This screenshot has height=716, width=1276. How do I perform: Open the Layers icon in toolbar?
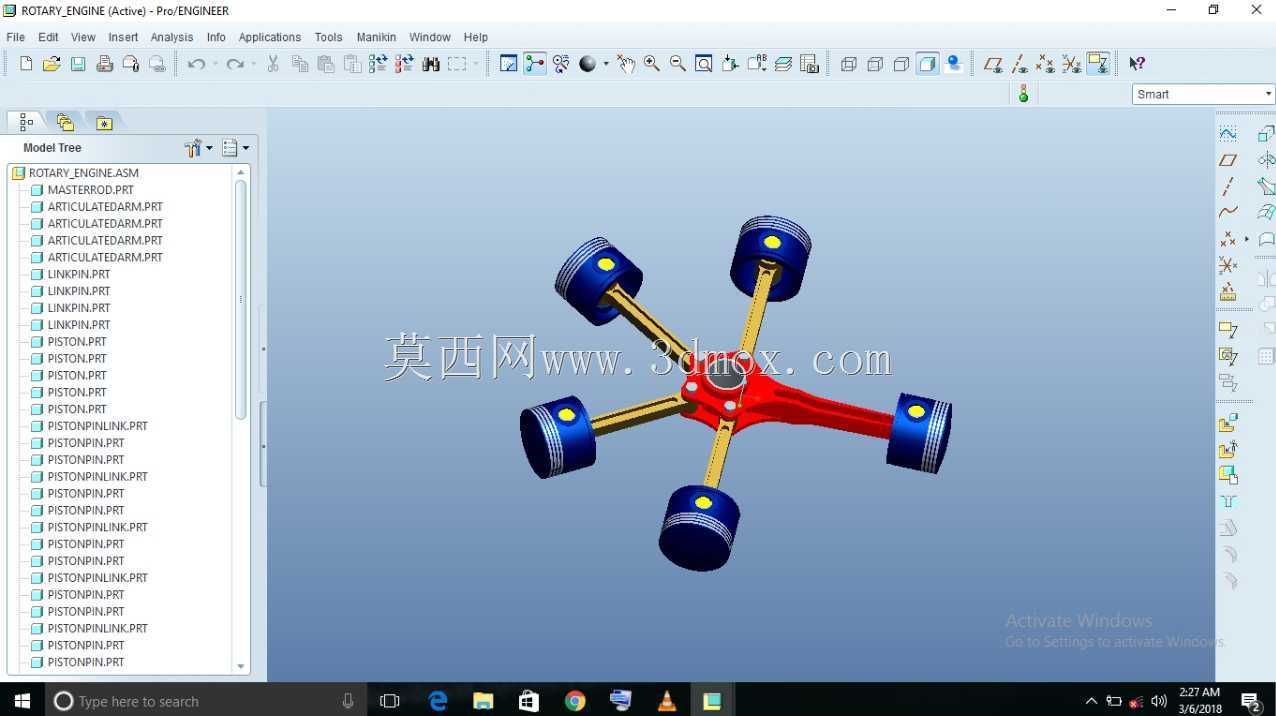click(784, 64)
